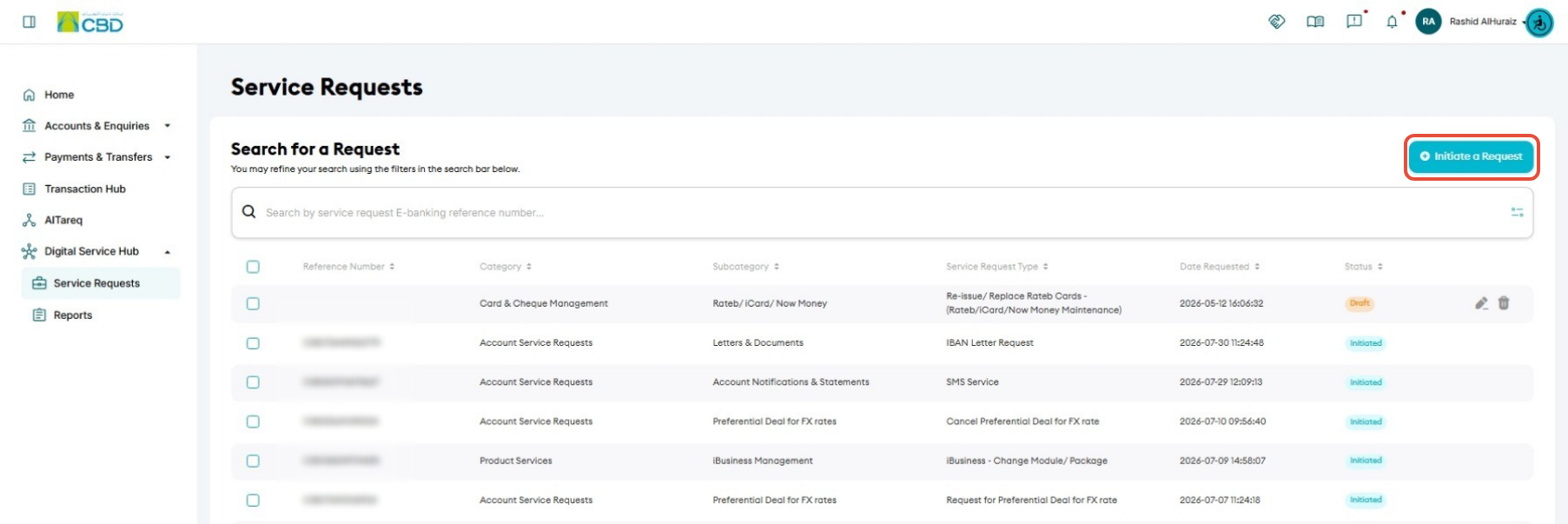The height and width of the screenshot is (524, 1568).
Task: Open the book guide icon in header
Action: click(1315, 22)
